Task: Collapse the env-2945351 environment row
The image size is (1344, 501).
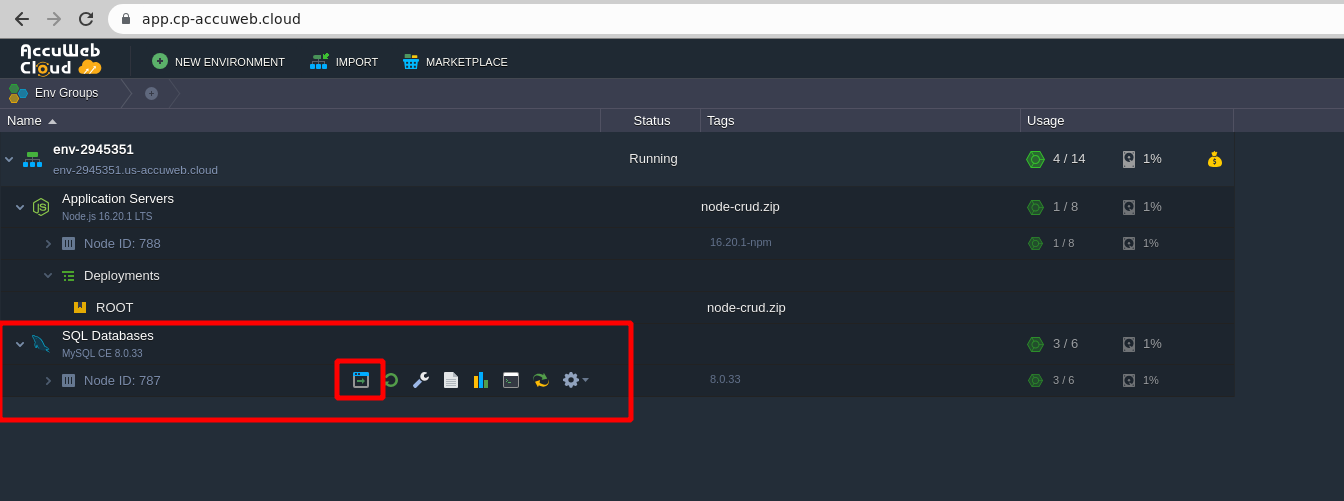Action: (9, 159)
